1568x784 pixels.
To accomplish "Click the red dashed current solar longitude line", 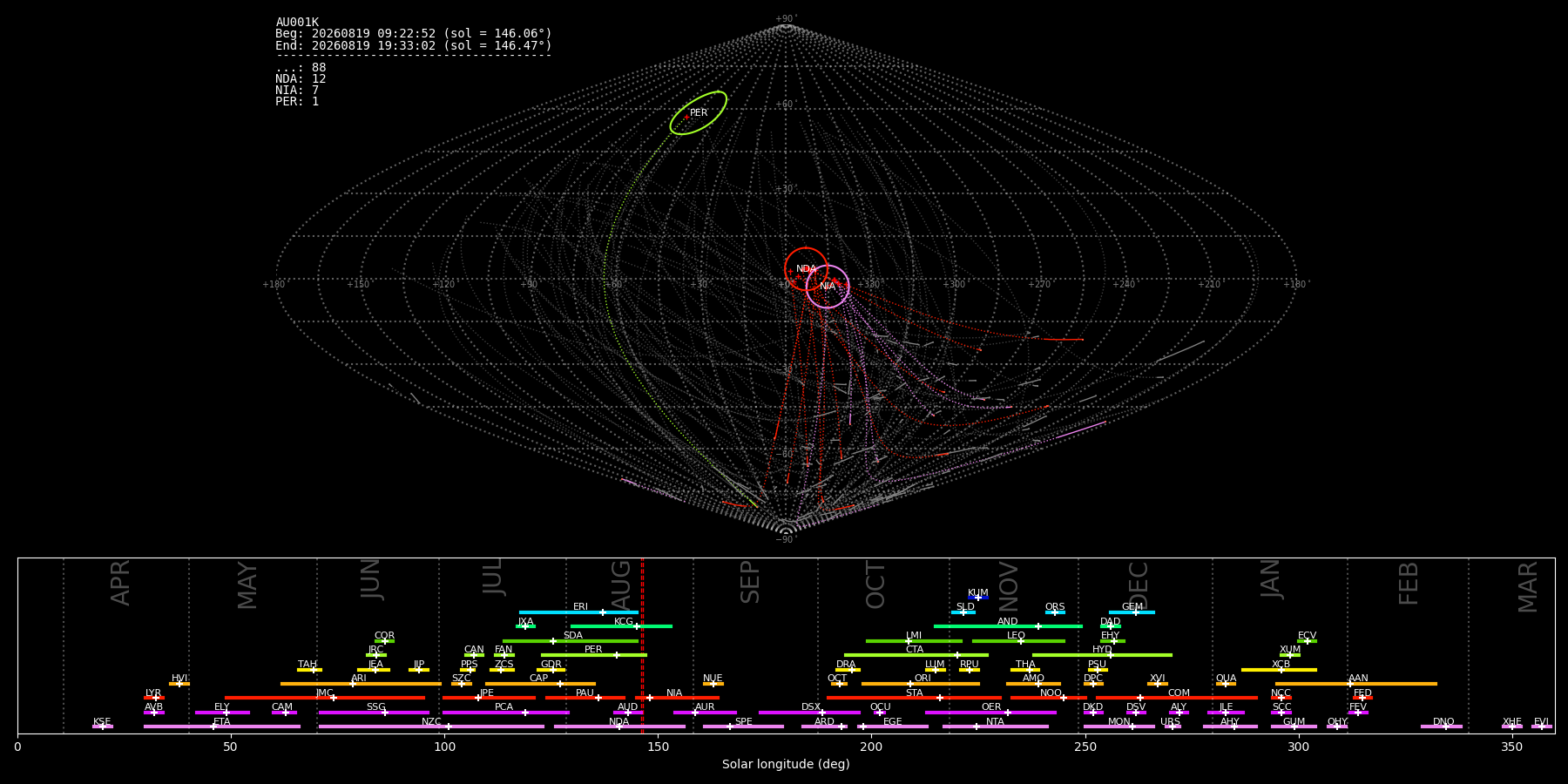I will click(x=642, y=645).
